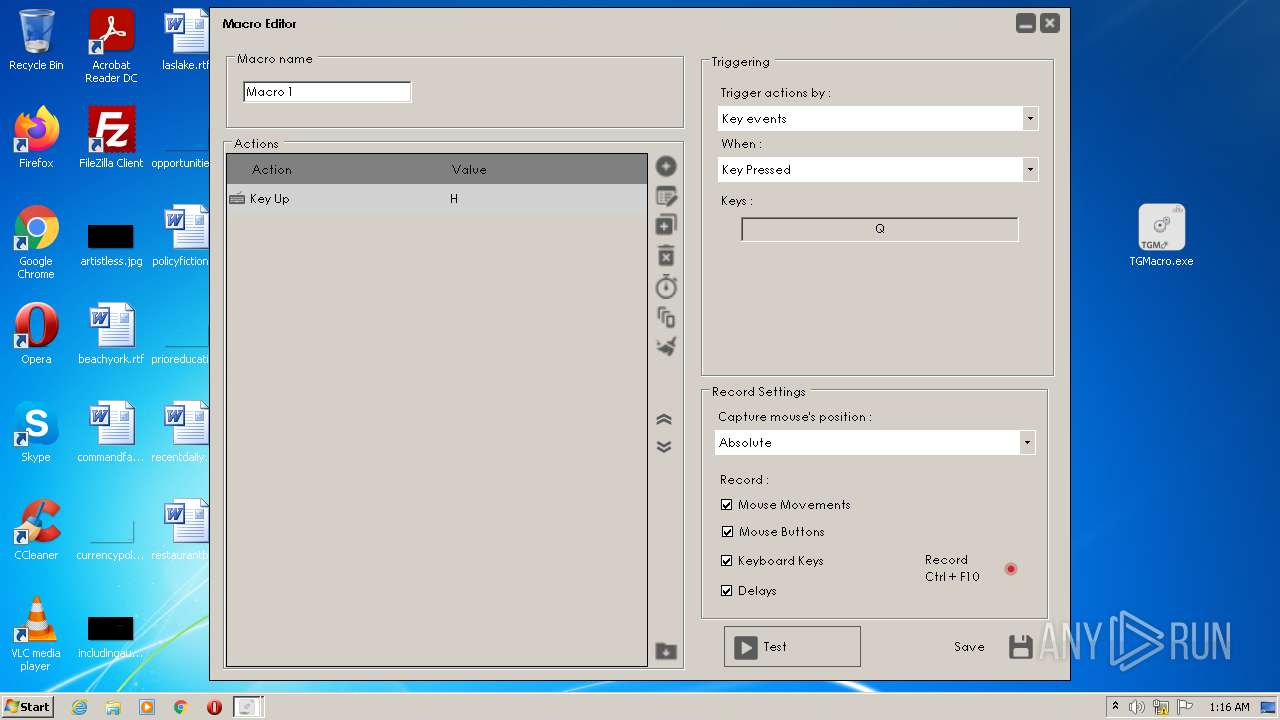Open Recycle Bin on desktop
Screen dimensions: 1280x720
(36, 40)
